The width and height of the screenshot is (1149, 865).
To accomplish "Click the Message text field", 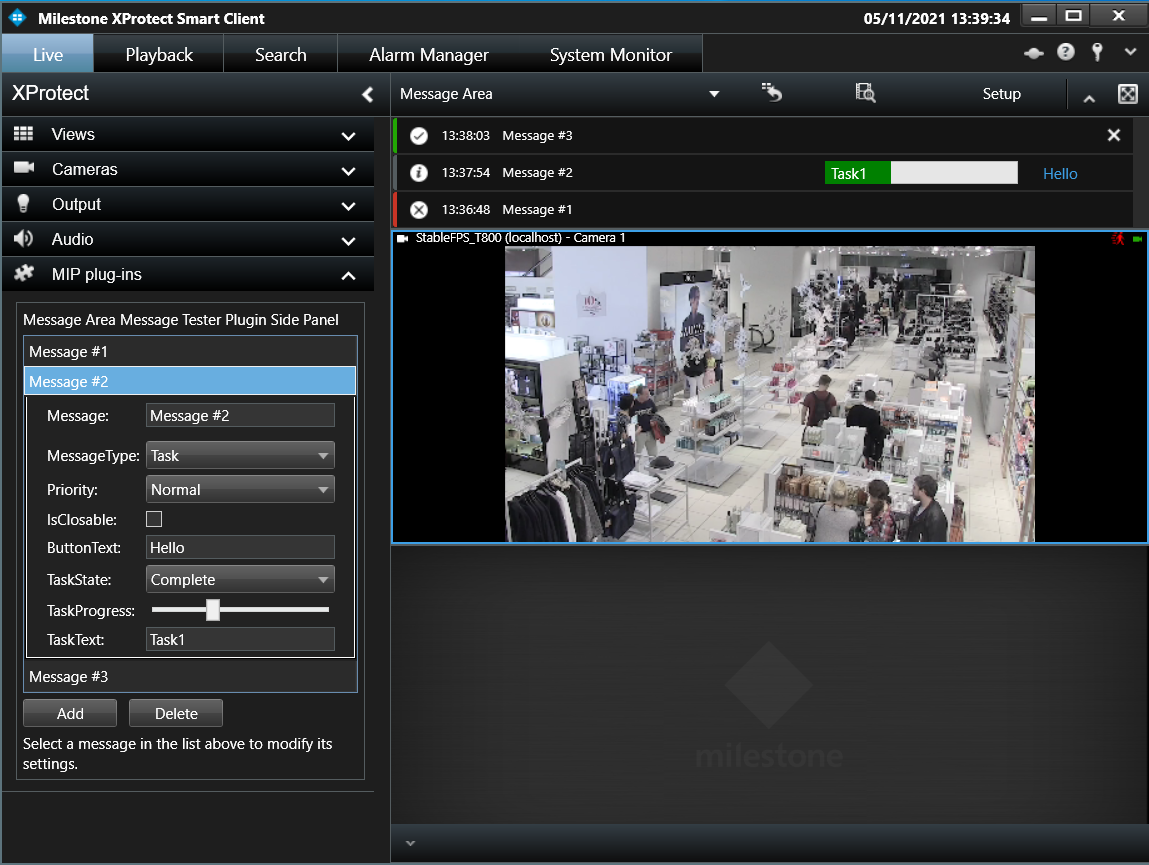I will [x=240, y=416].
